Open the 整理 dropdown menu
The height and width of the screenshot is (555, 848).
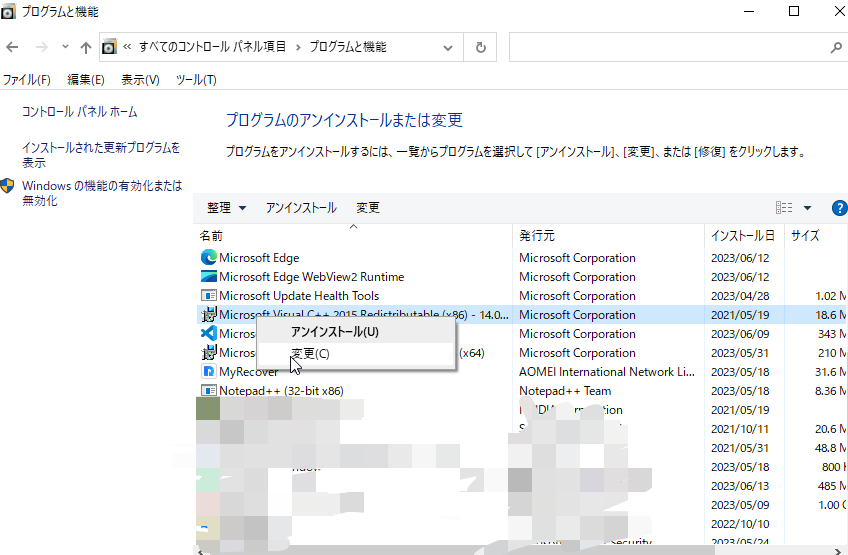pos(227,208)
